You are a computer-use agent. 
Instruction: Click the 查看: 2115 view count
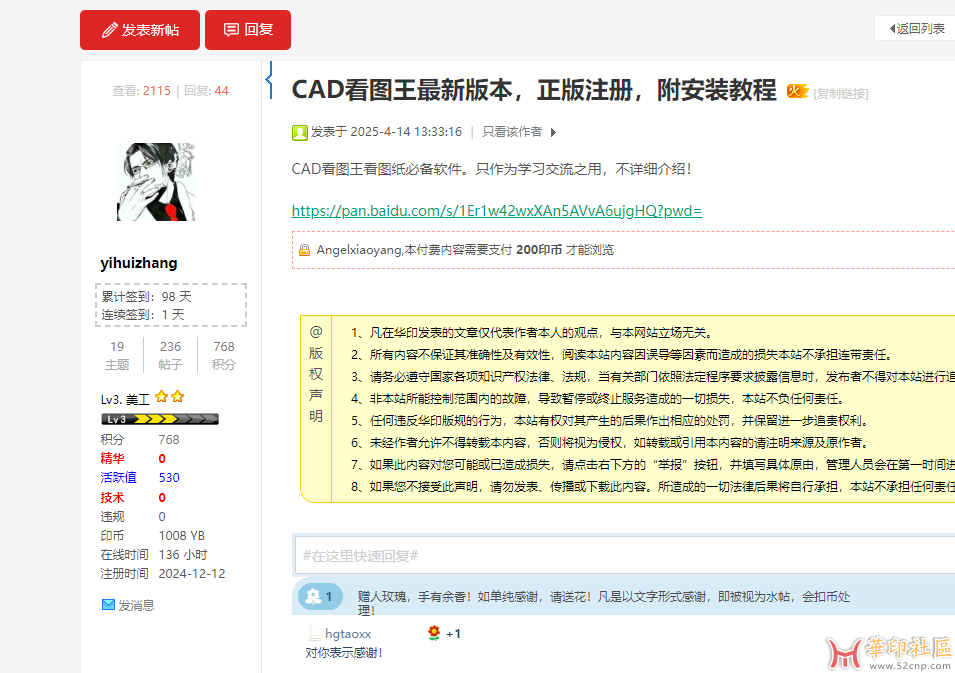pyautogui.click(x=142, y=91)
